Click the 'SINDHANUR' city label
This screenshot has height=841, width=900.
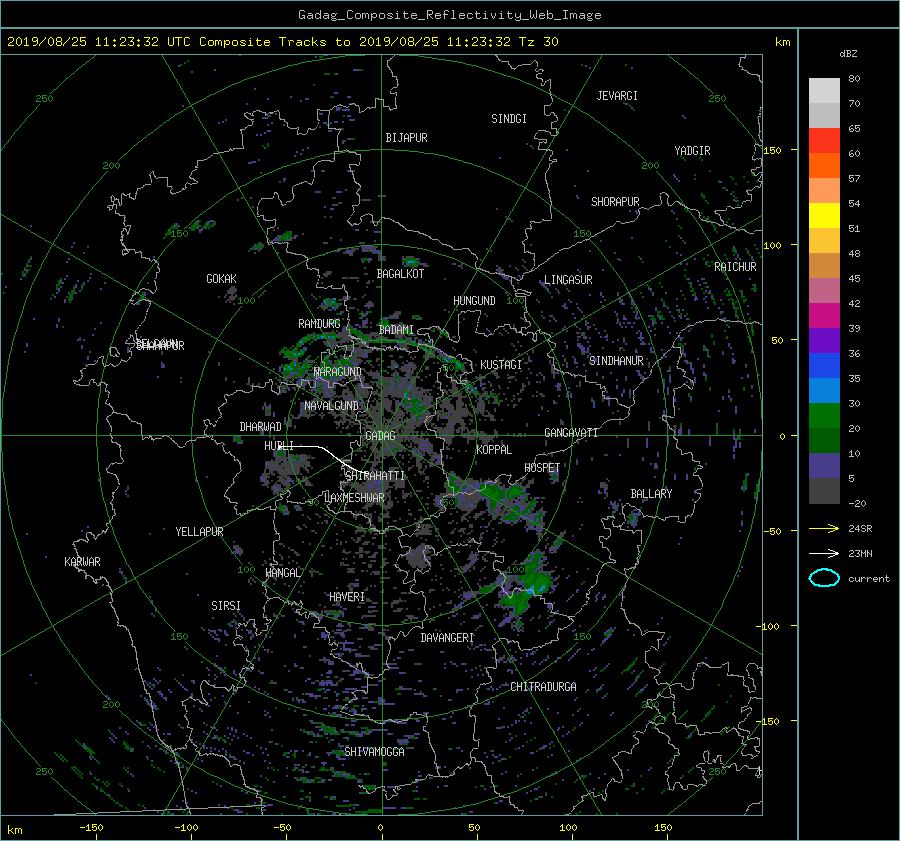pos(616,361)
